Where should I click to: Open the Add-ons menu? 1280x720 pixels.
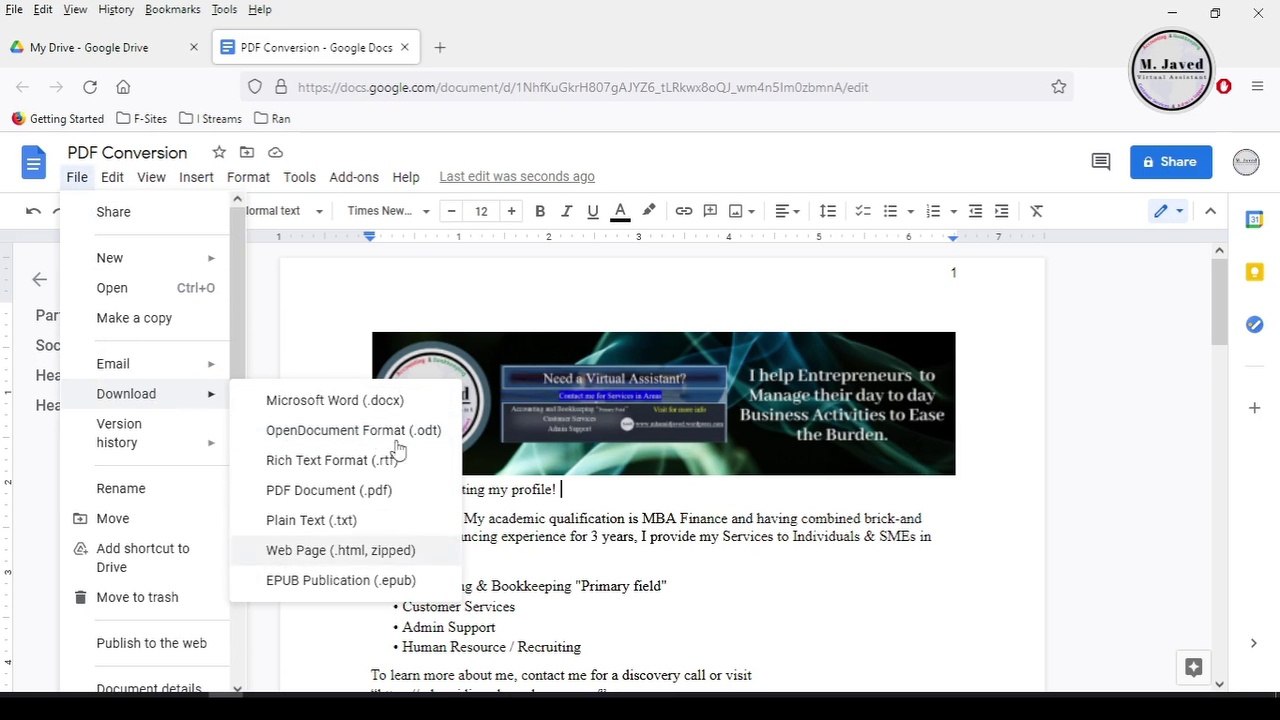pyautogui.click(x=354, y=177)
